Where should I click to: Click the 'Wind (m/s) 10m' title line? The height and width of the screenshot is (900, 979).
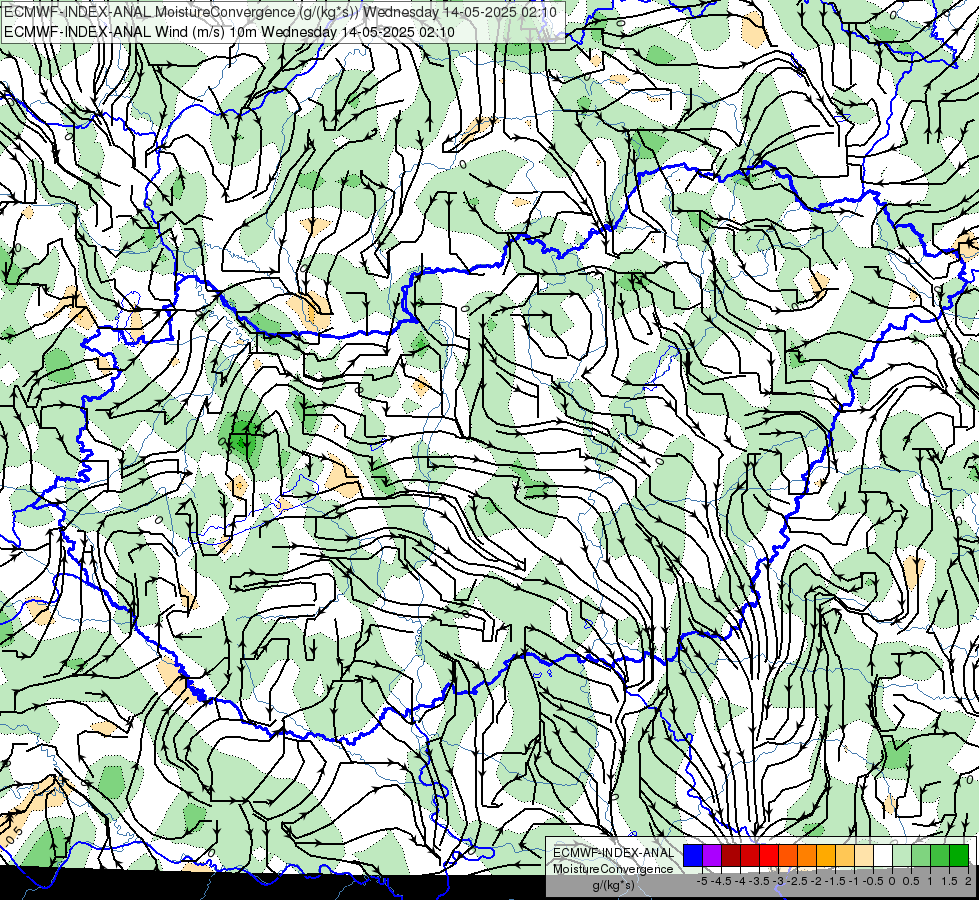point(229,32)
